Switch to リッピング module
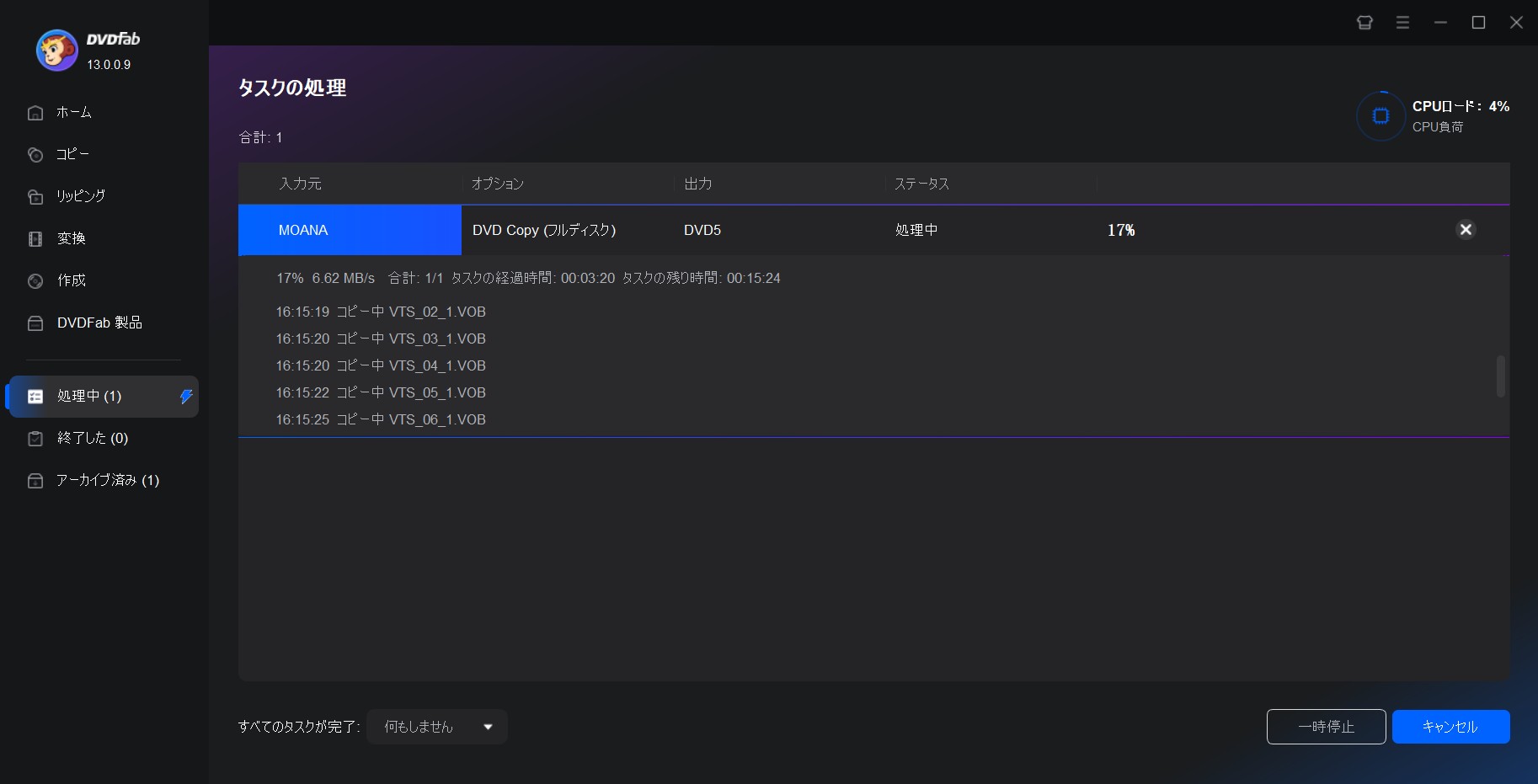This screenshot has width=1538, height=784. [x=81, y=196]
